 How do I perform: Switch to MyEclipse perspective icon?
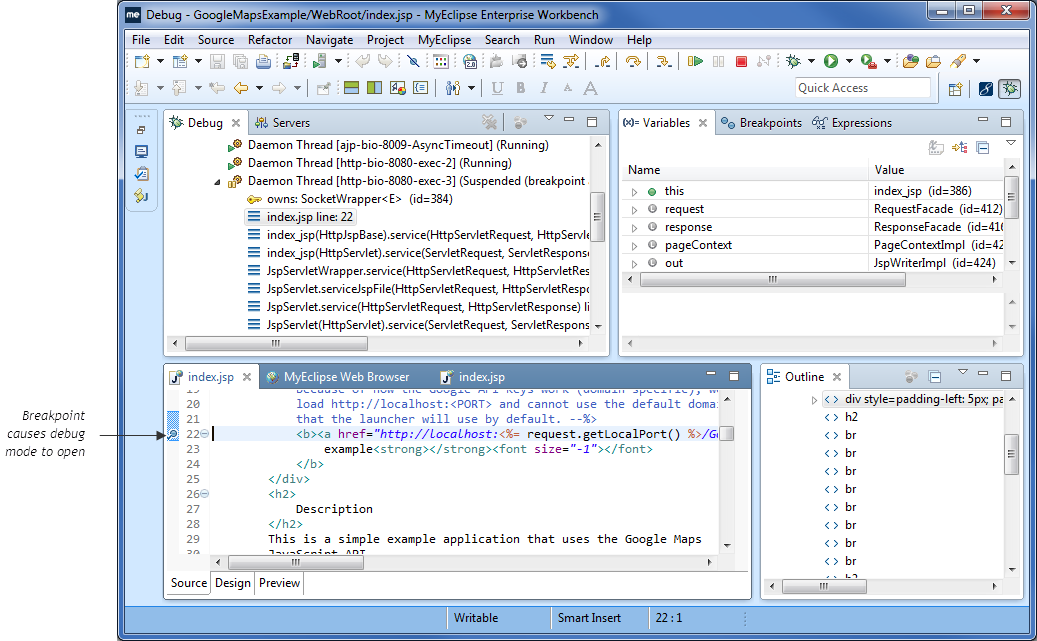coord(985,89)
